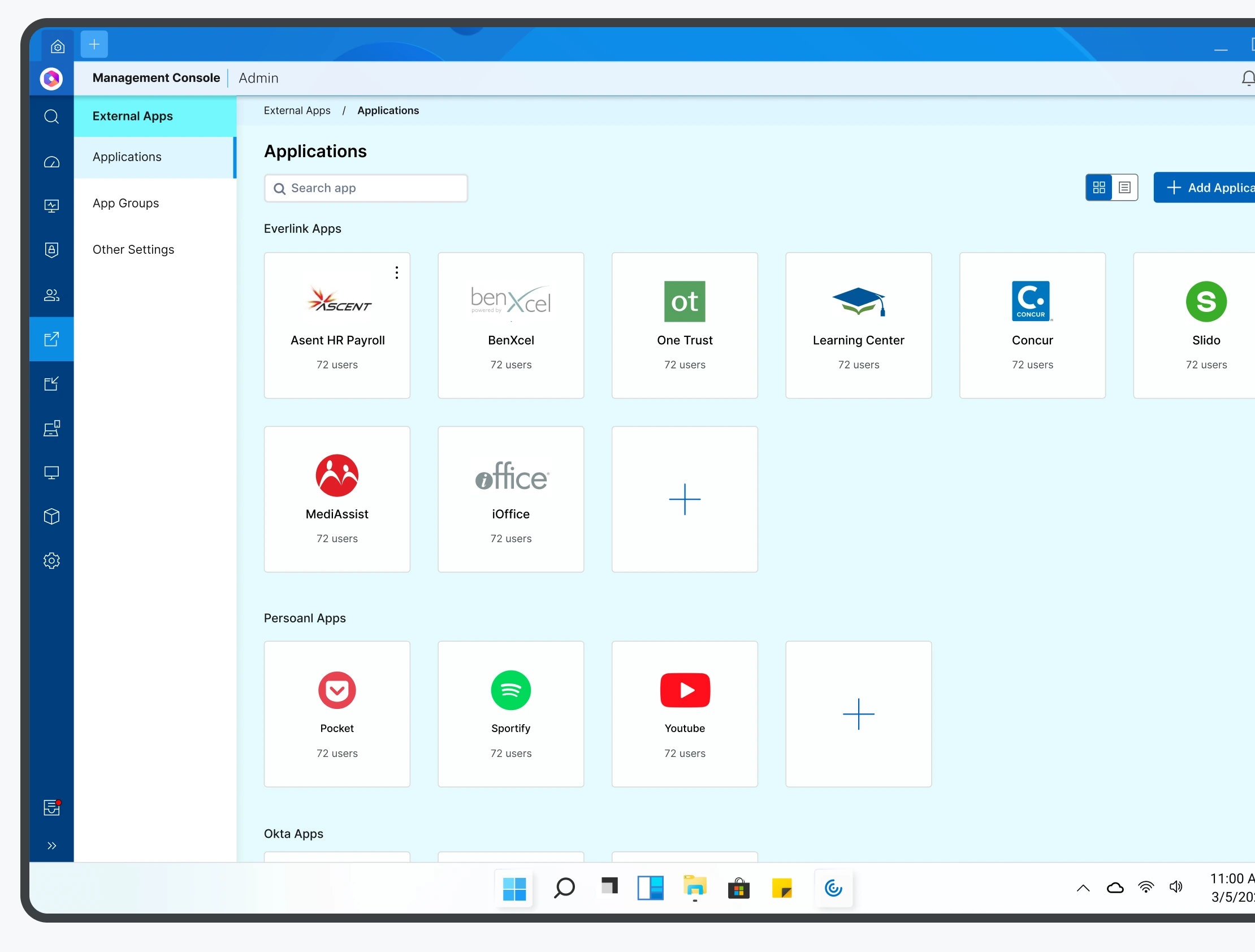Image resolution: width=1255 pixels, height=952 pixels.
Task: Click the product logo next to Management Console
Action: (x=51, y=78)
